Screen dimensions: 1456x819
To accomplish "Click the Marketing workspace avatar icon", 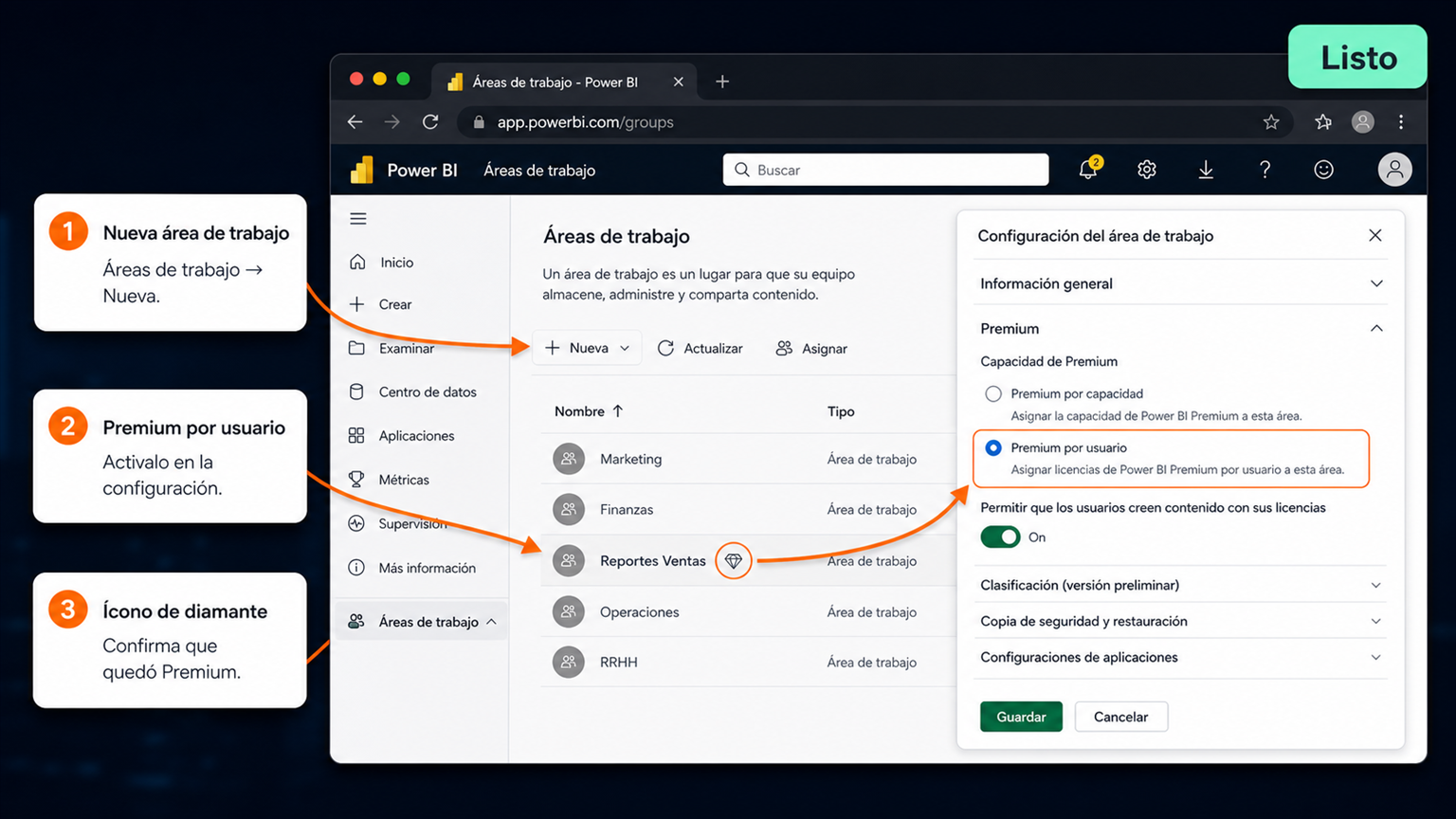I will pyautogui.click(x=569, y=459).
